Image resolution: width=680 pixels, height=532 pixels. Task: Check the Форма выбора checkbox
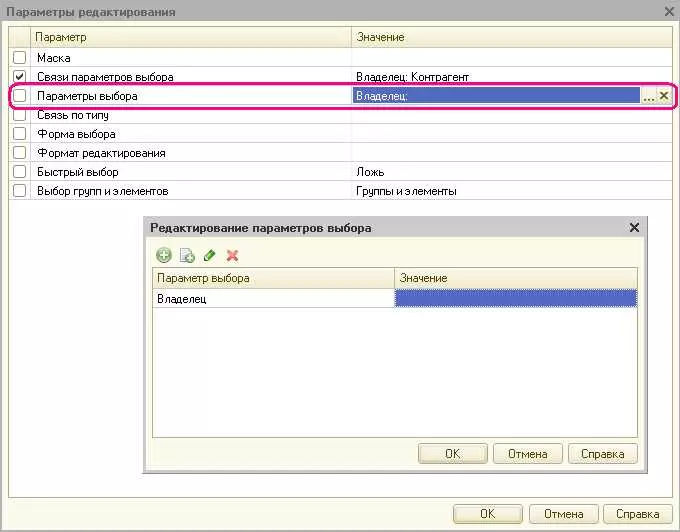pos(20,134)
